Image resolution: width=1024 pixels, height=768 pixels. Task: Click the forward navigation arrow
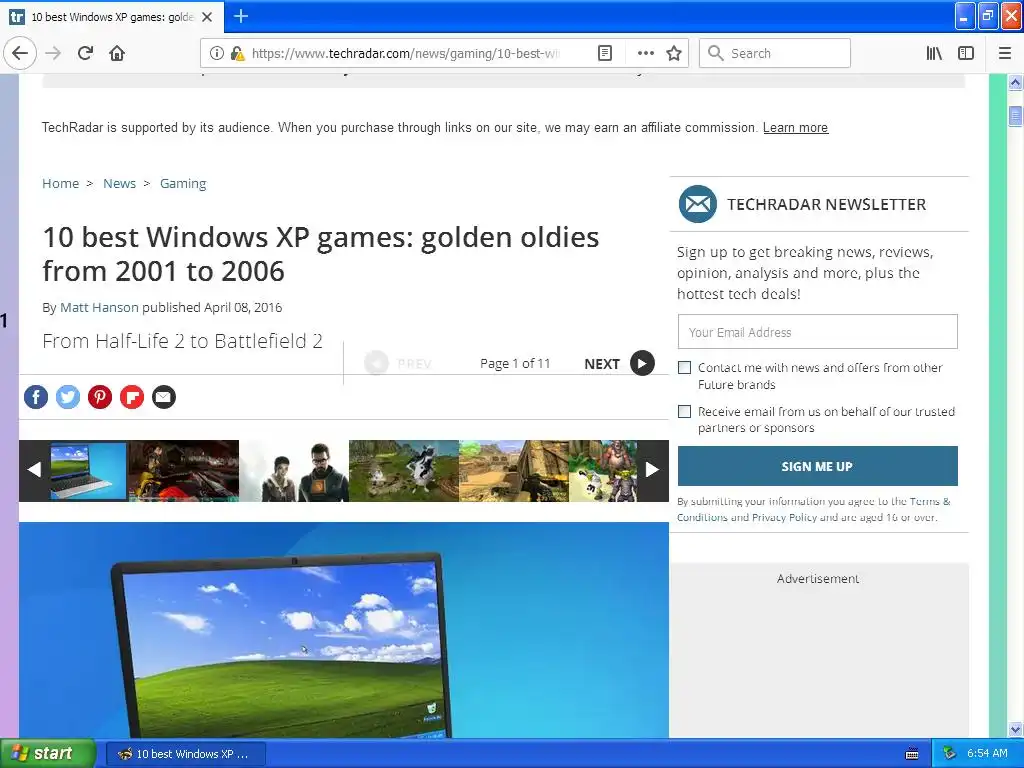pyautogui.click(x=53, y=53)
